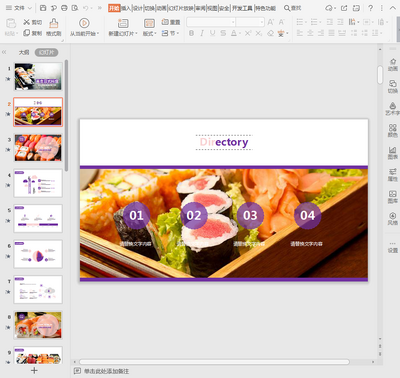The image size is (400, 378).
Task: Open bullet list dropdown
Action: point(306,22)
